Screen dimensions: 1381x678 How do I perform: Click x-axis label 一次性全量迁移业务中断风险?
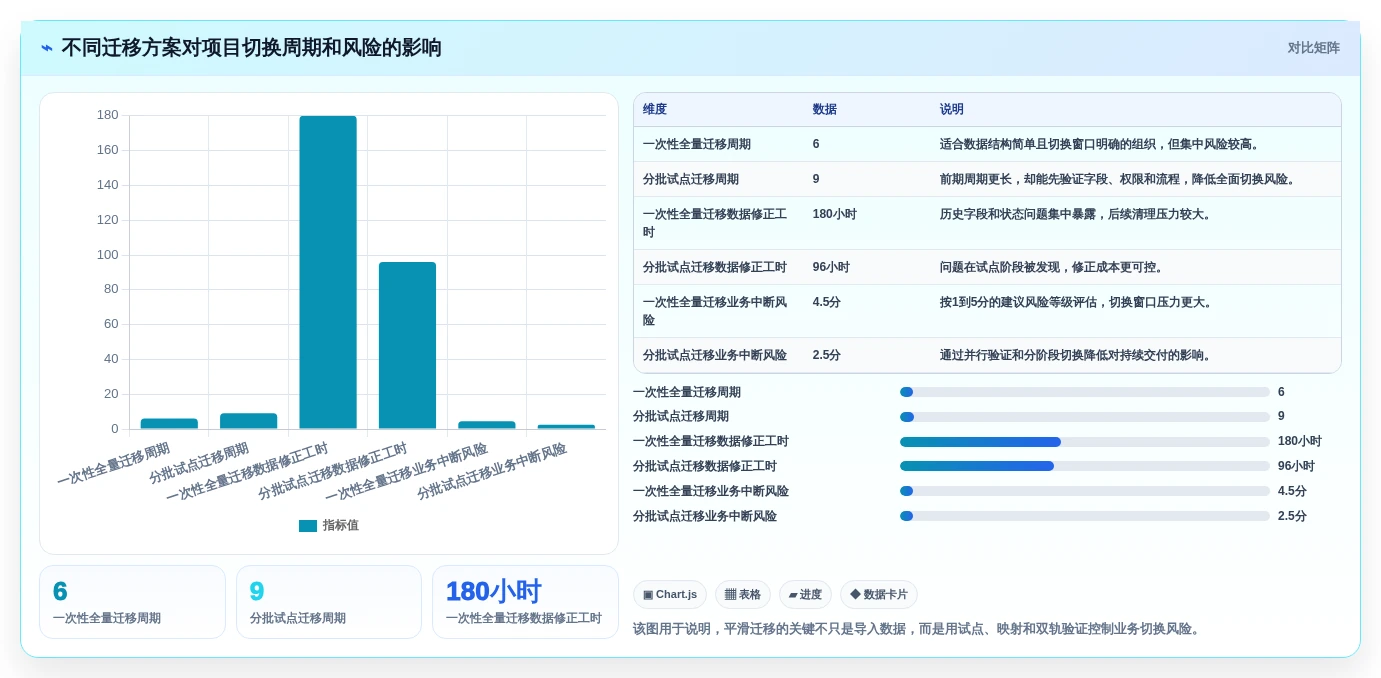(x=406, y=472)
